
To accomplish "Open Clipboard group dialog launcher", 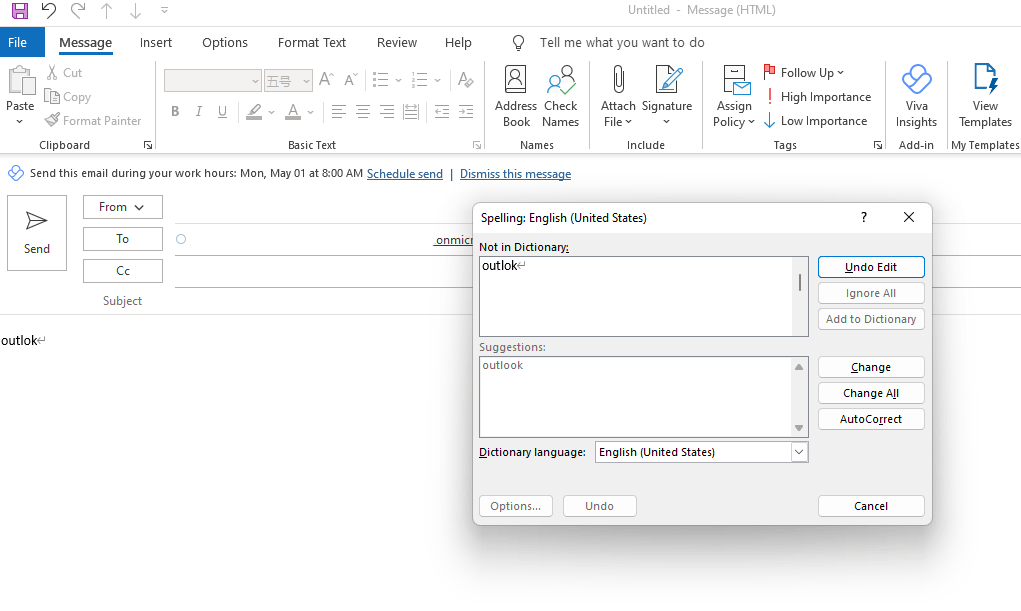I will pos(148,145).
